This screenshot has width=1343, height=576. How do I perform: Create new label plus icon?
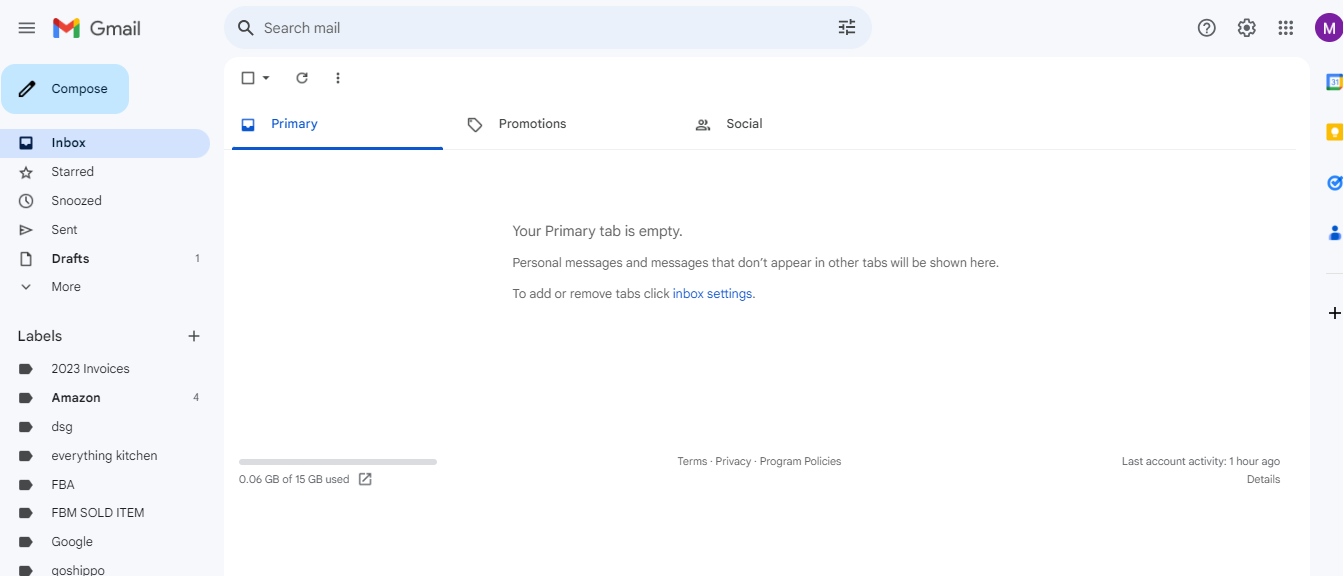coord(194,336)
